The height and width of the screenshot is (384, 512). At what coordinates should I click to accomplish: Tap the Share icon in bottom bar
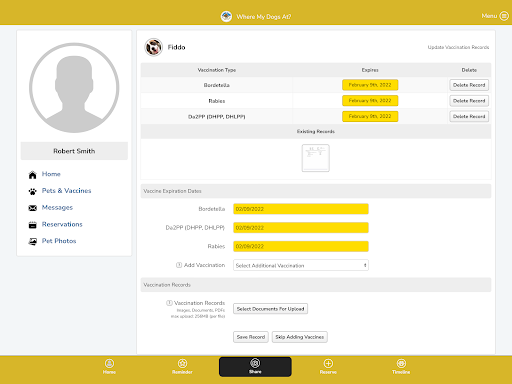pos(255,363)
